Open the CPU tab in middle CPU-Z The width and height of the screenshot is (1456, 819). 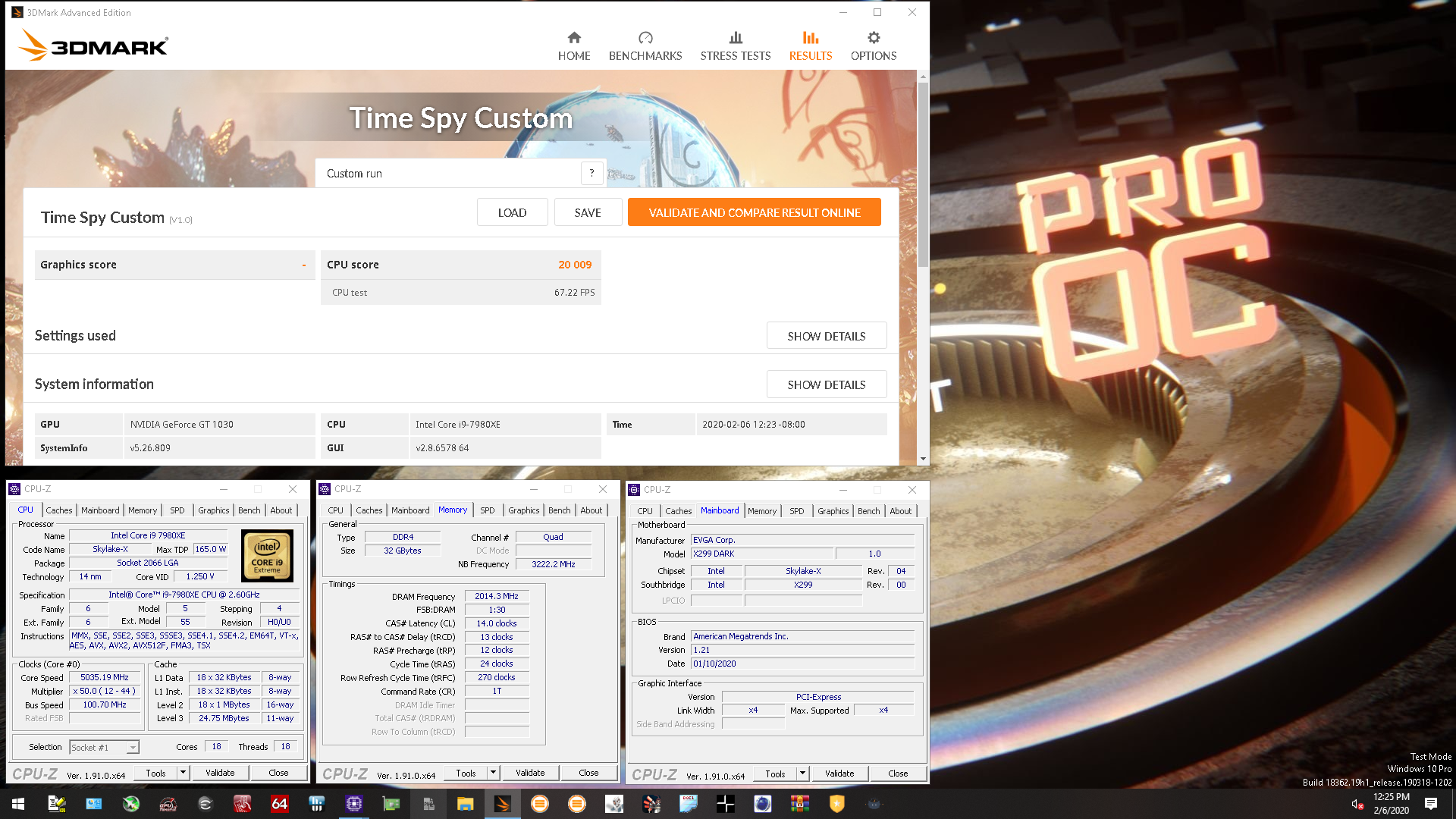pos(336,510)
